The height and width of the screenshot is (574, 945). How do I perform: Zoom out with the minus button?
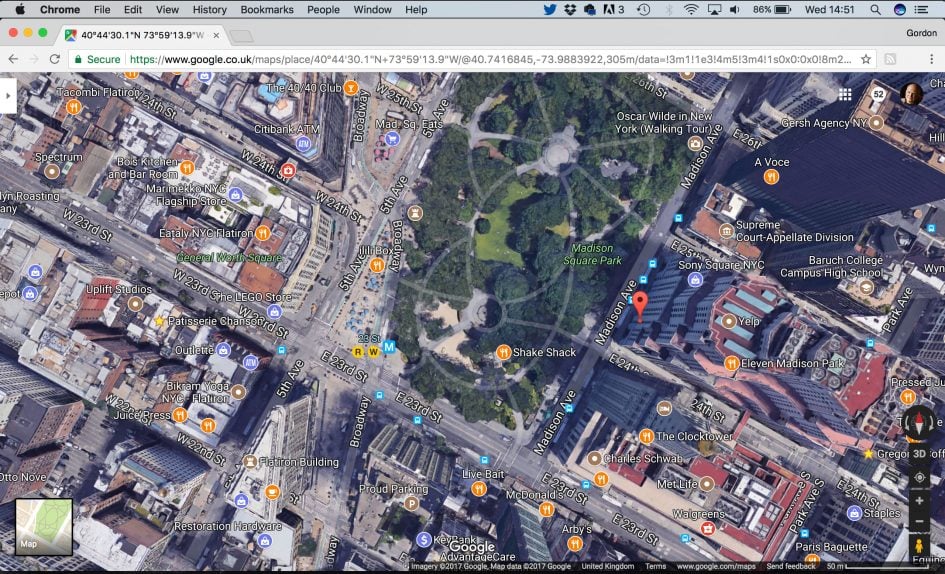pyautogui.click(x=919, y=522)
